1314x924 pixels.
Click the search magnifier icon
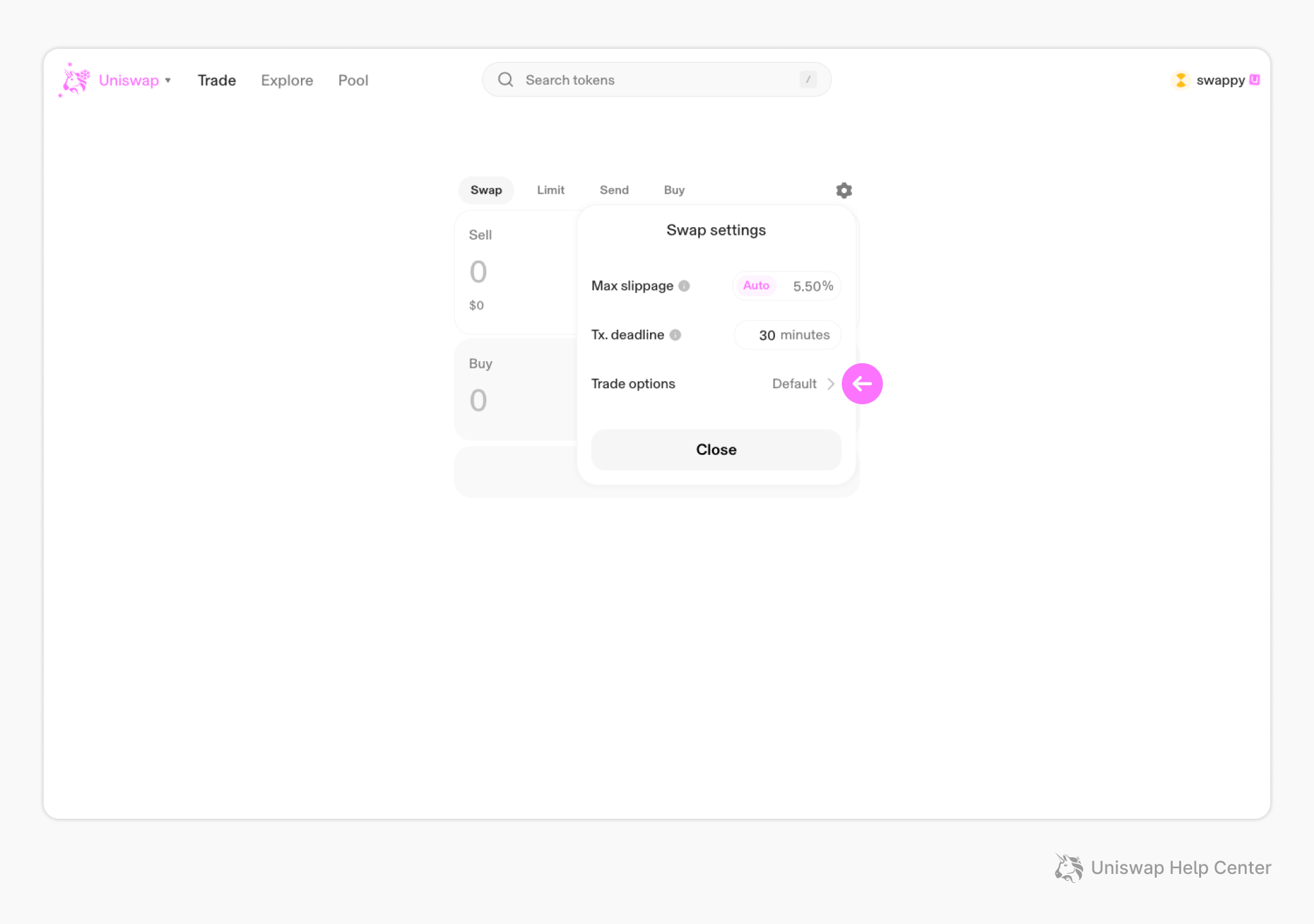(506, 80)
